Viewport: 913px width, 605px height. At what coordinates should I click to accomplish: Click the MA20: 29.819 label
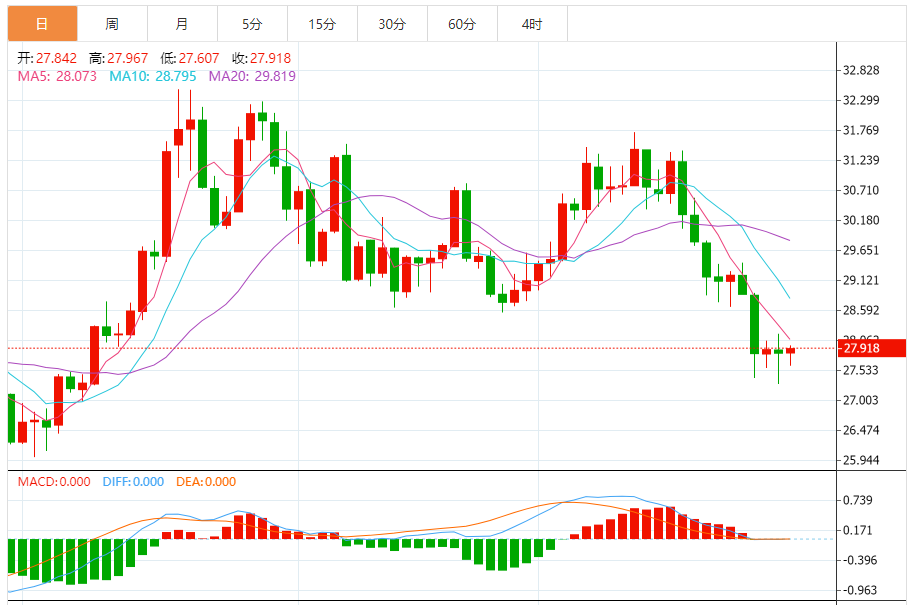point(252,76)
